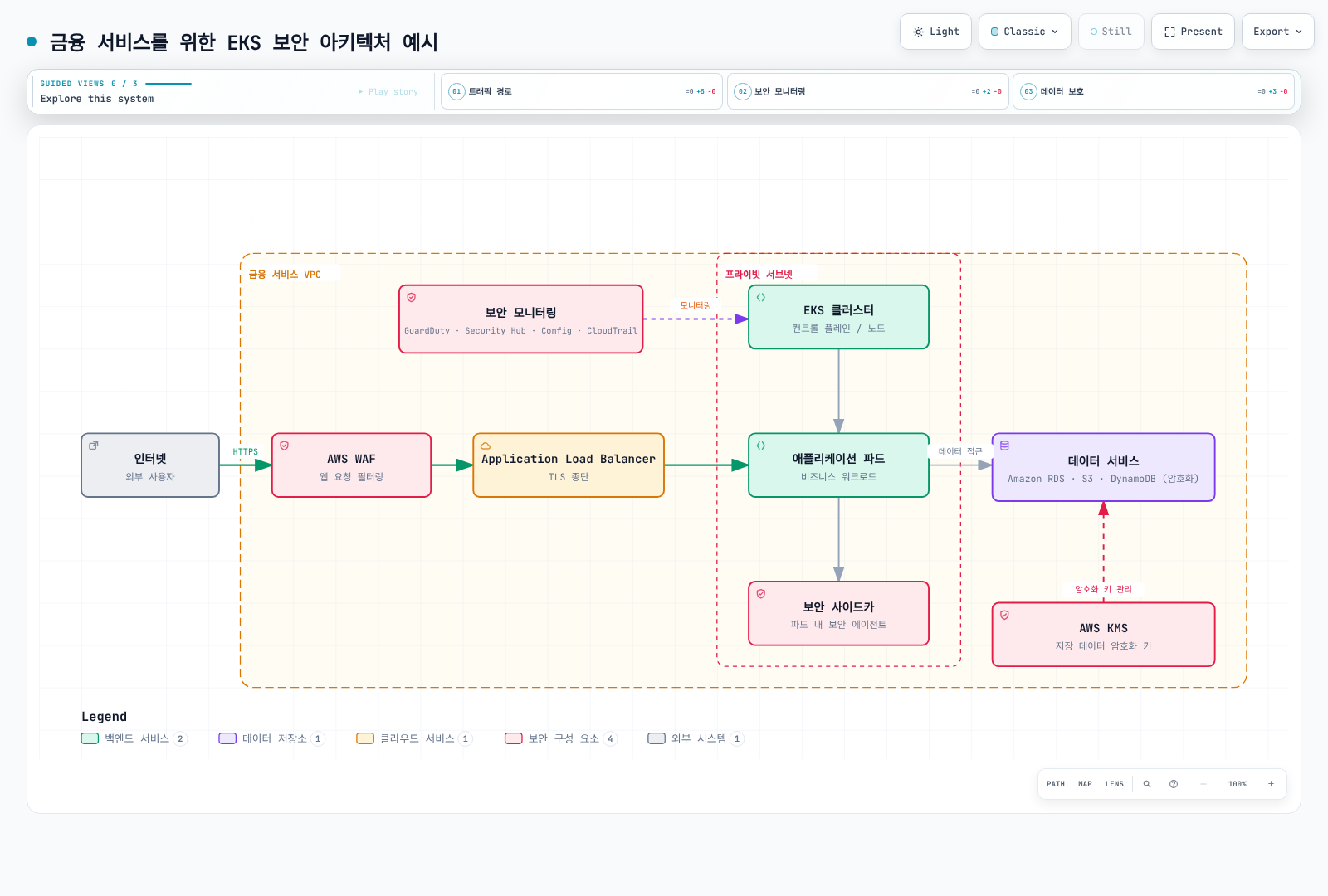This screenshot has height=896, width=1328.
Task: Toggle 외부 시스템 legend swatch
Action: click(x=657, y=738)
